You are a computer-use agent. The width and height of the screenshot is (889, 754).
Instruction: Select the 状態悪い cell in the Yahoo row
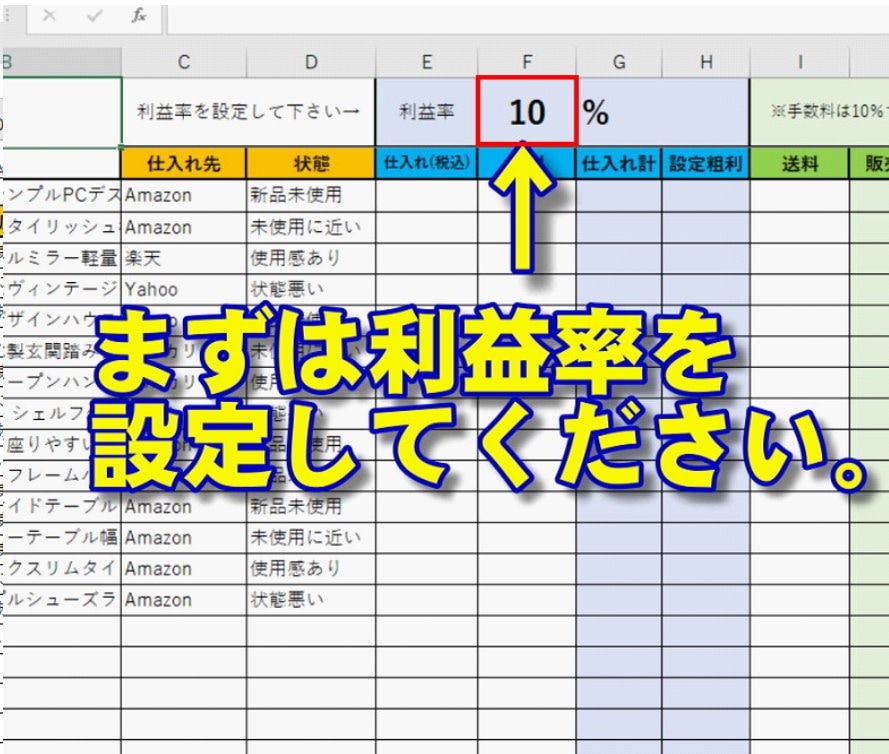click(x=311, y=290)
